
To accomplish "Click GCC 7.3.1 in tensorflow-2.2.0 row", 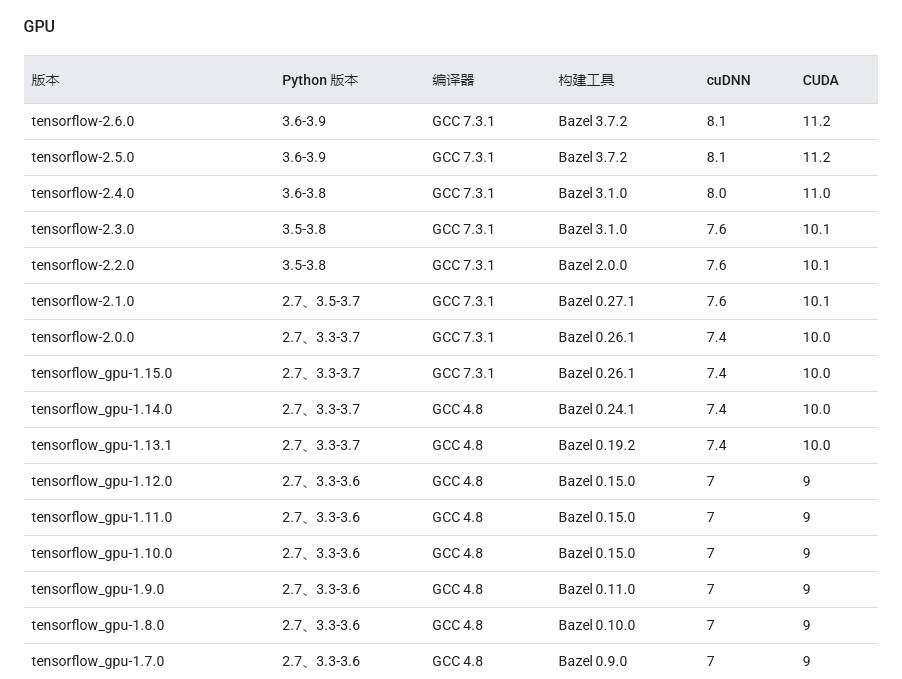I will click(463, 265).
